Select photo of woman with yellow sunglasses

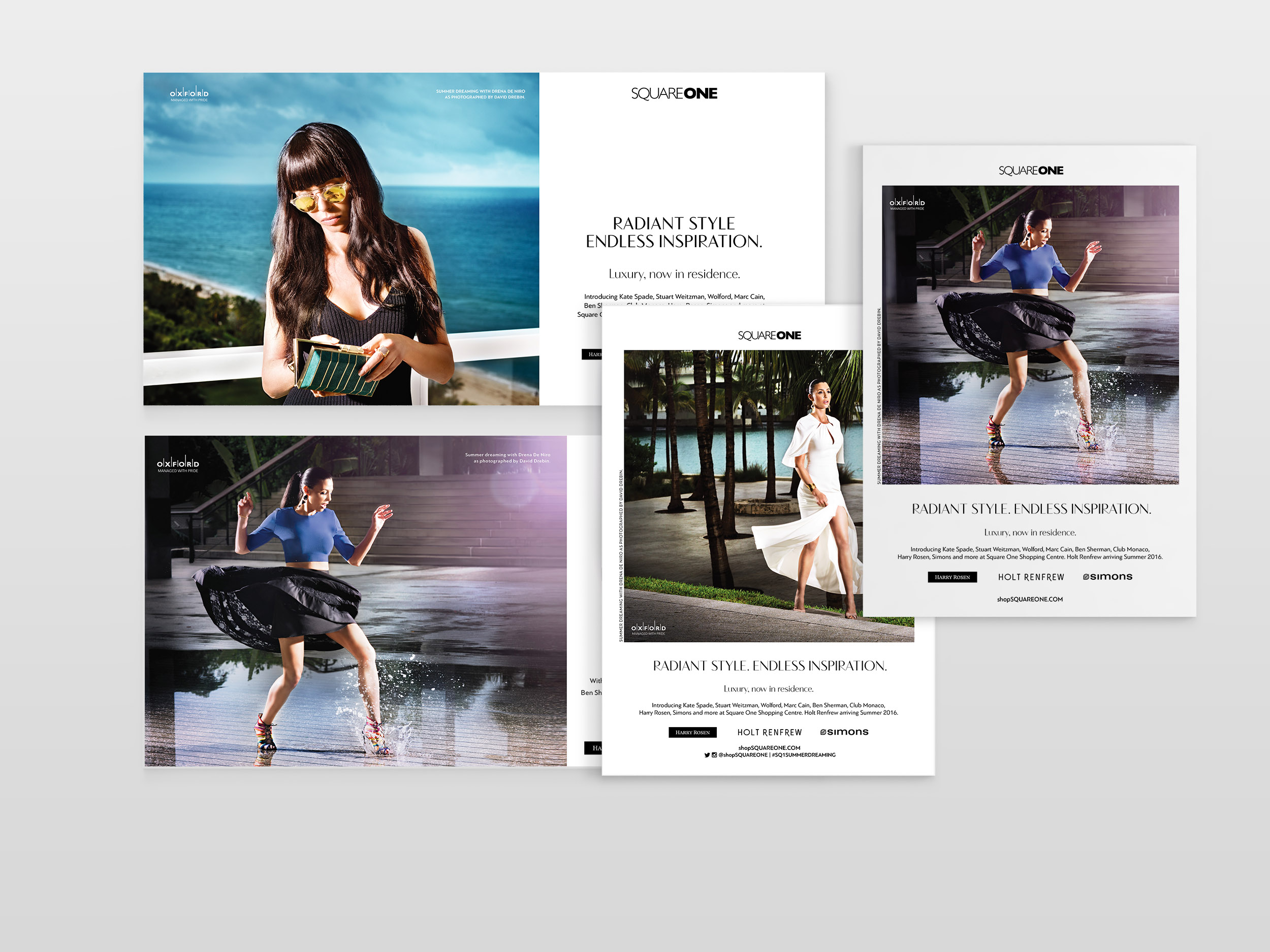tap(341, 239)
